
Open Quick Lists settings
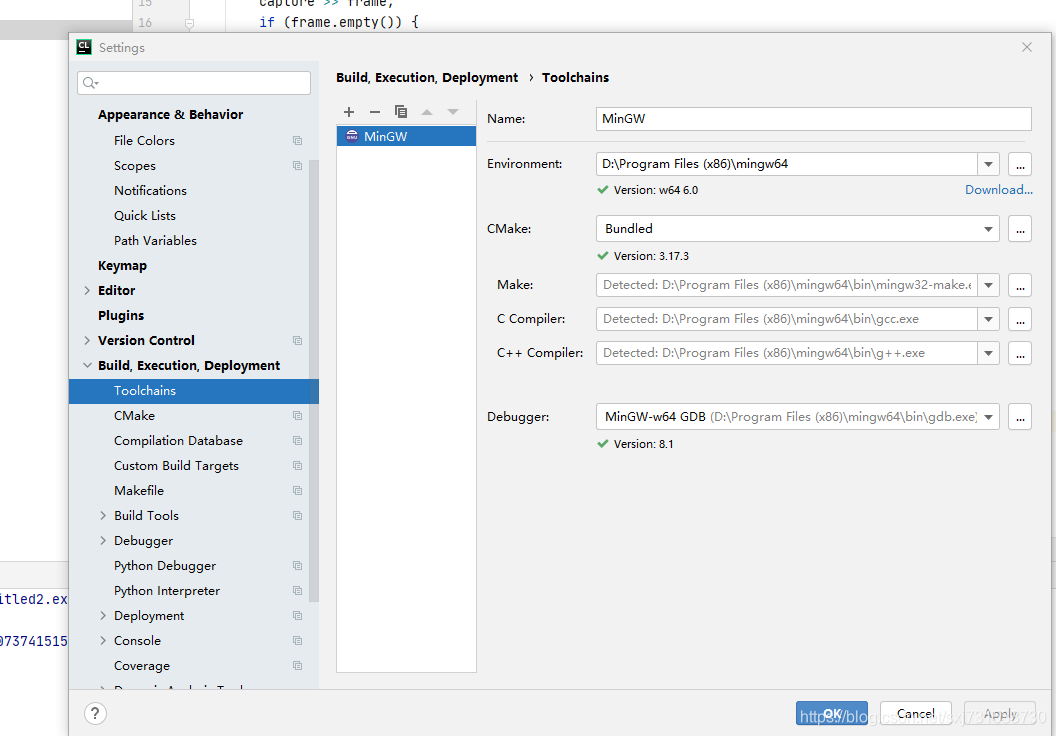tap(145, 215)
